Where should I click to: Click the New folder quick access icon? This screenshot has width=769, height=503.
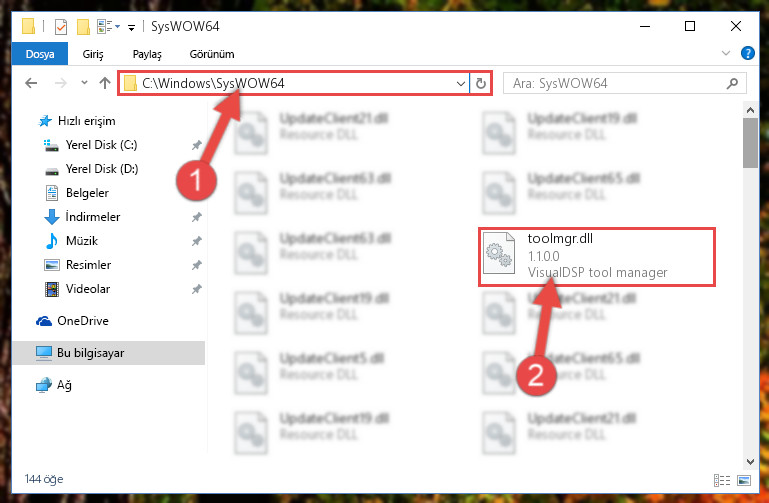tap(83, 26)
